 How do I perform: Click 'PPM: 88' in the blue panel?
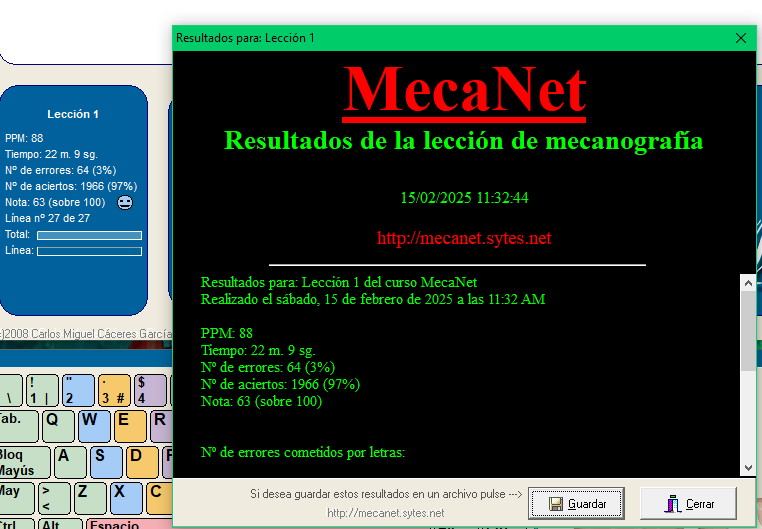[24, 138]
